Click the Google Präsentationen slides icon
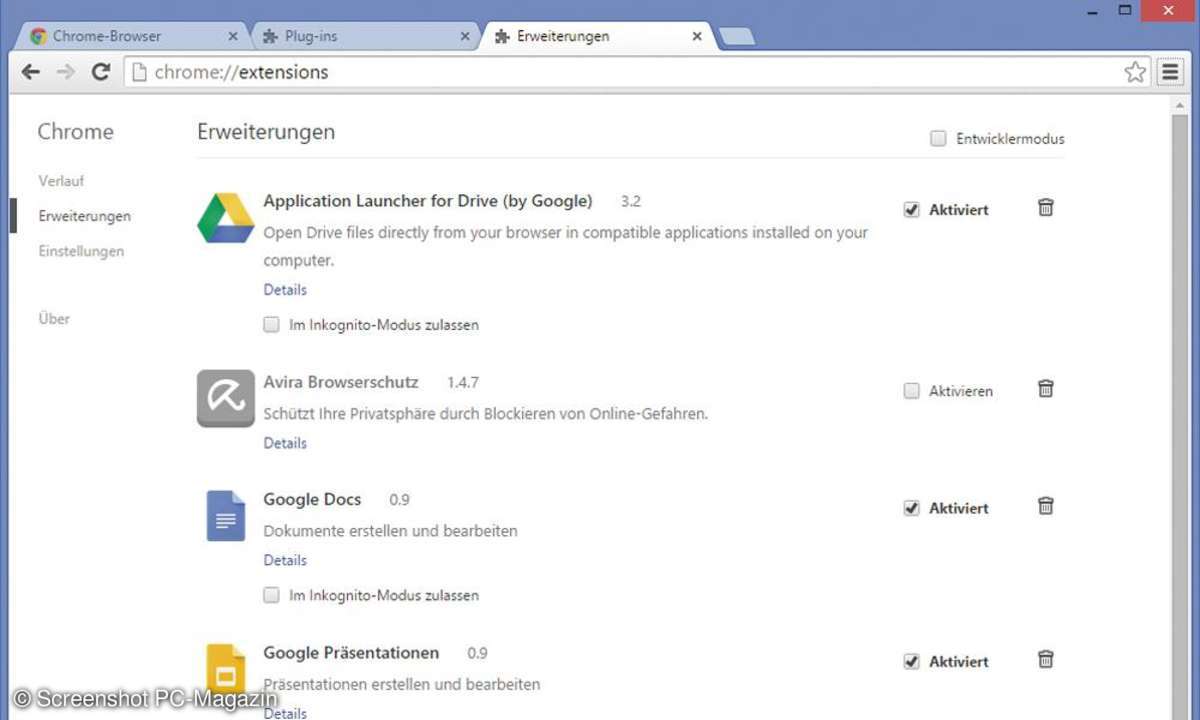Image resolution: width=1200 pixels, height=720 pixels. pos(226,670)
